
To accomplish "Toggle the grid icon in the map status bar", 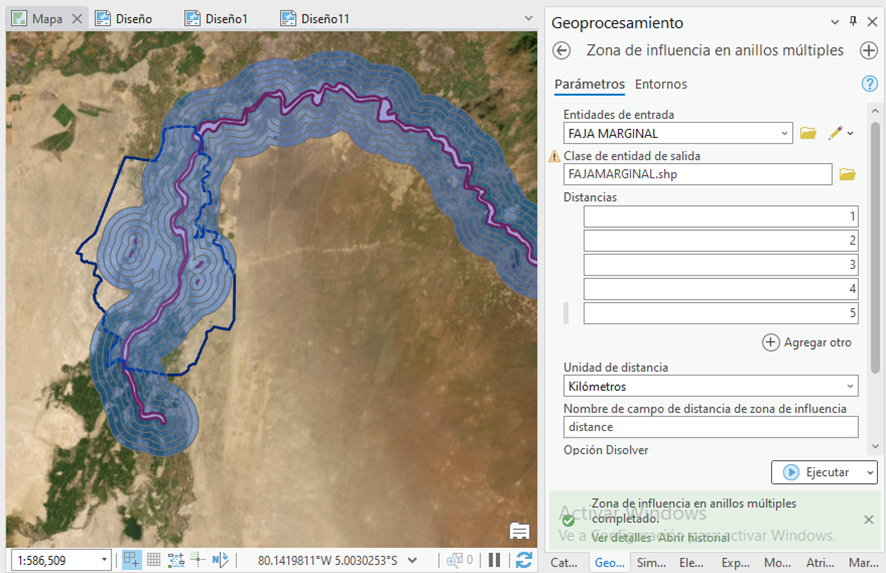I will 154,560.
